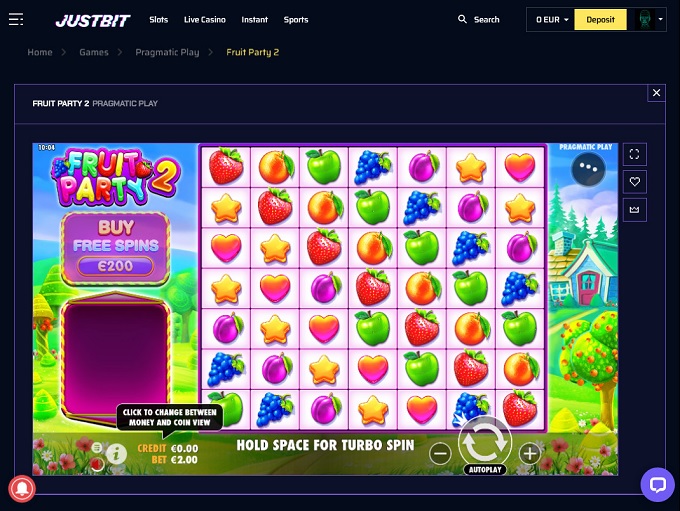Open the crown tournament icon
The width and height of the screenshot is (680, 511).
(x=634, y=210)
